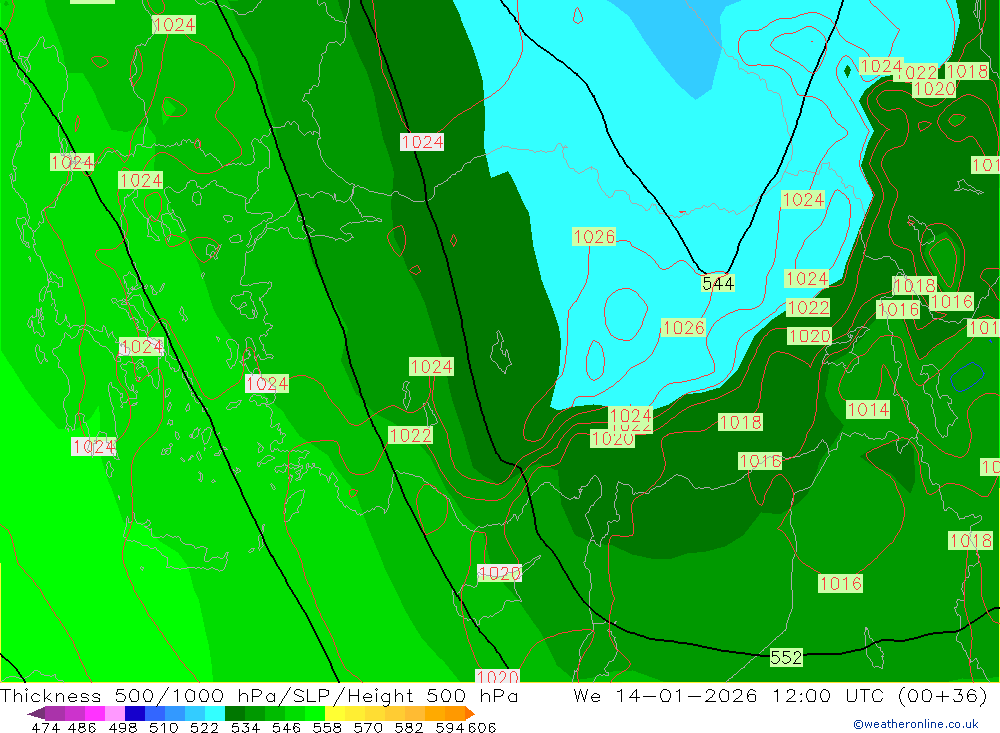Click the 1026 label below 544 label

point(683,327)
